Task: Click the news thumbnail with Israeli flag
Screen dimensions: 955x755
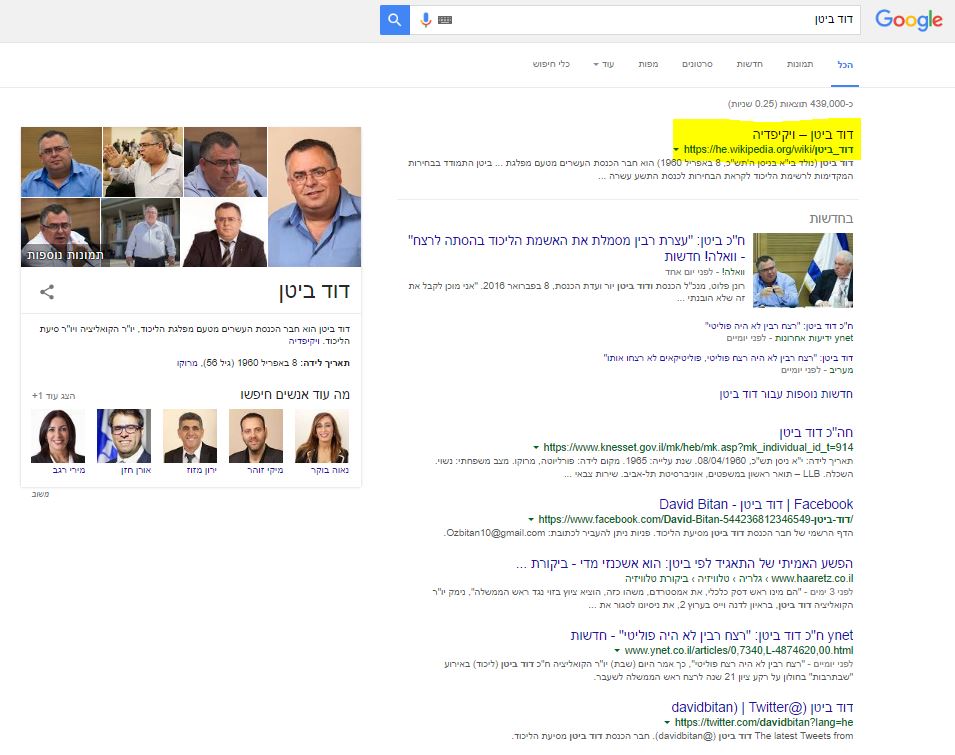Action: coord(803,270)
